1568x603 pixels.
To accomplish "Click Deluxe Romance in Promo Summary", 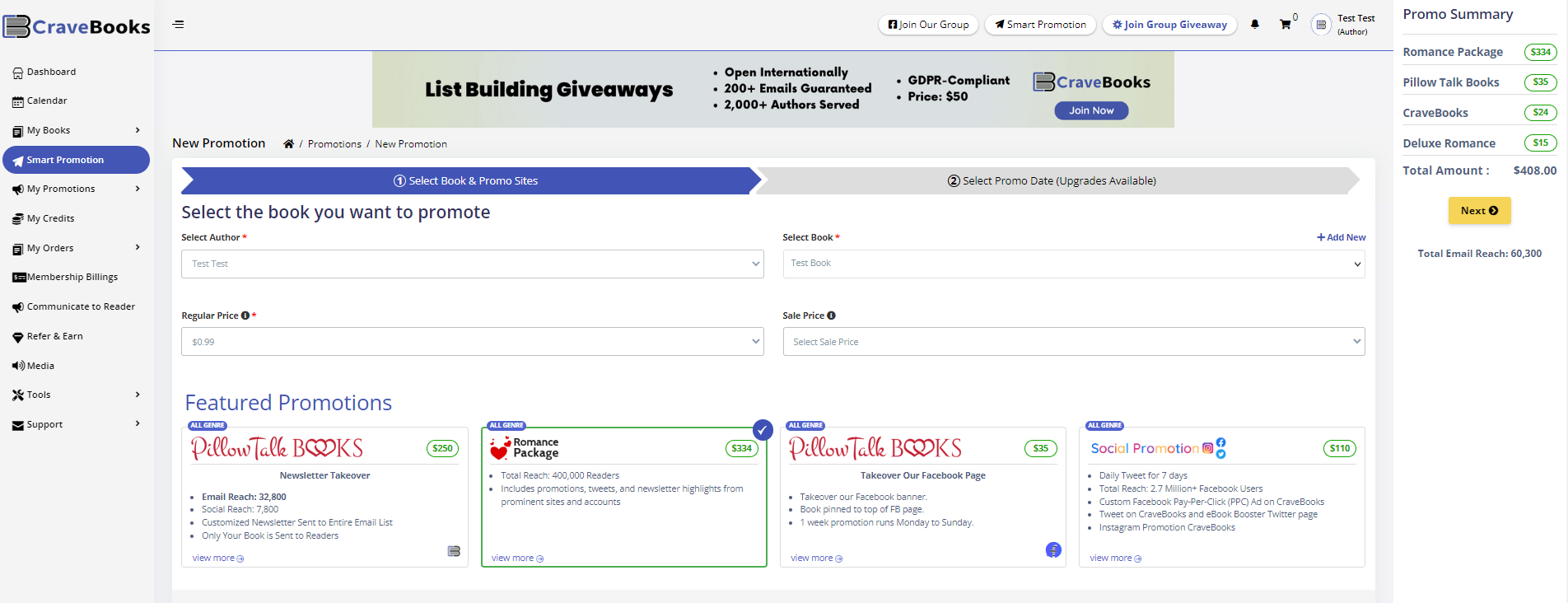I will [x=1449, y=143].
